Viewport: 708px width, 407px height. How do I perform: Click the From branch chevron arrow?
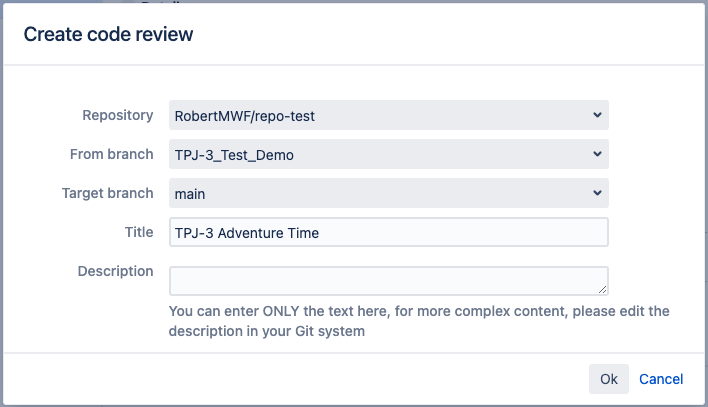(597, 154)
